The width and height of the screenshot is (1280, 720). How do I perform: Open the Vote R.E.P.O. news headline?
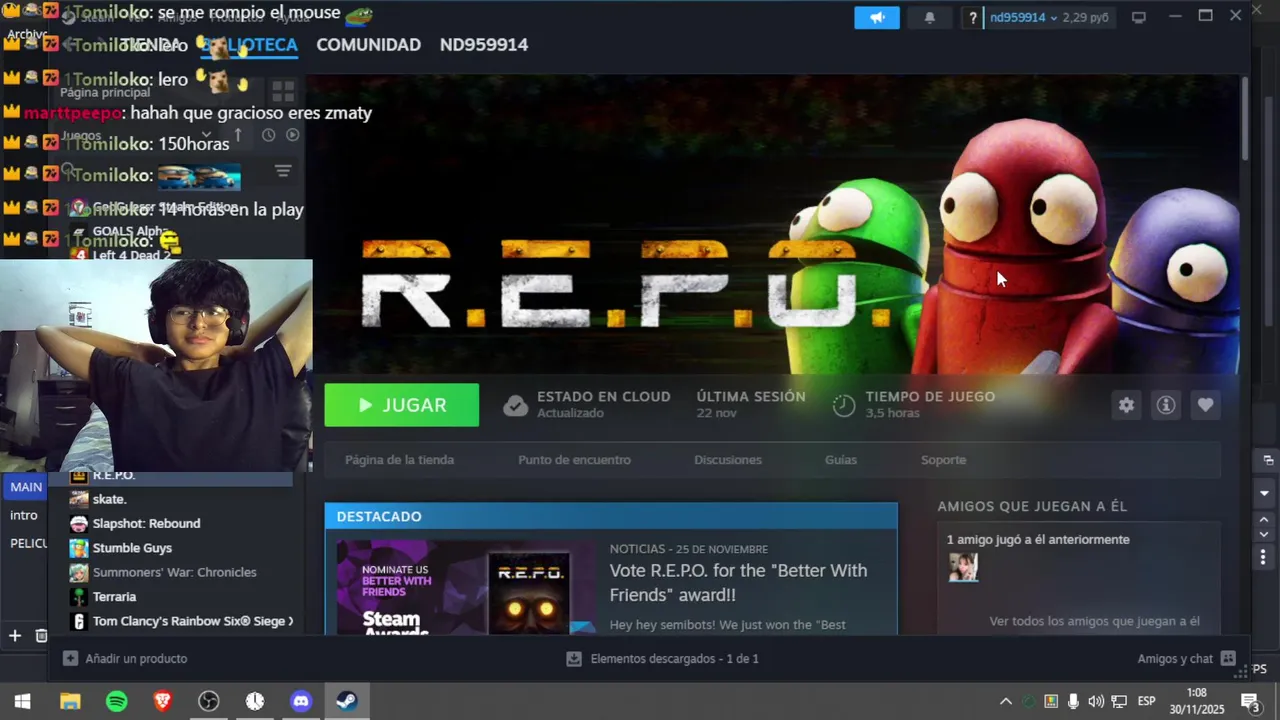coord(738,582)
